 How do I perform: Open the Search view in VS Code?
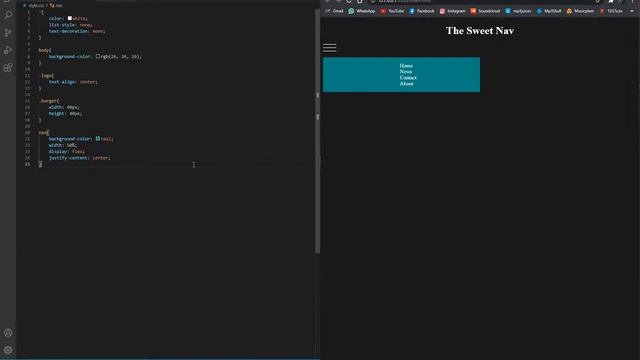(8, 15)
